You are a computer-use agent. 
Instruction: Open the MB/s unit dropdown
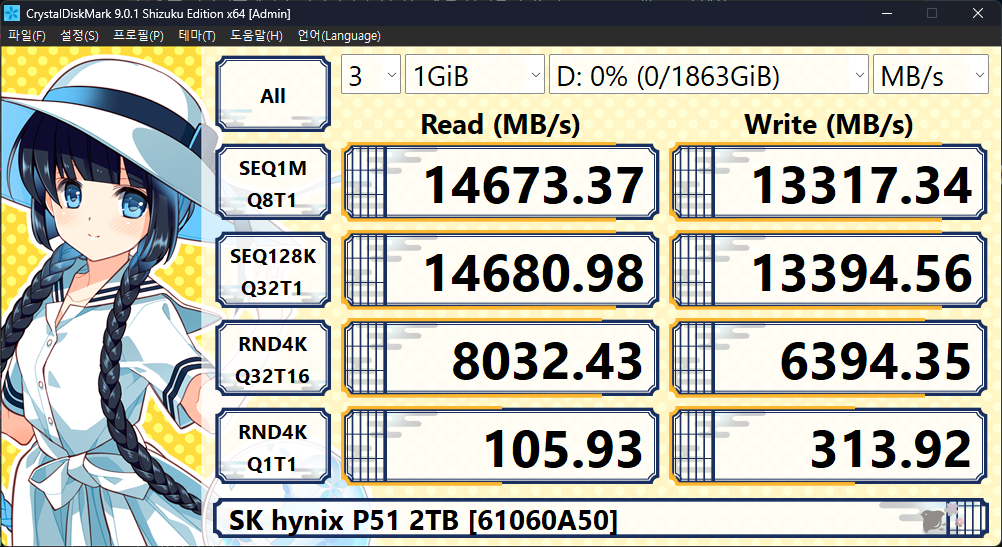pos(930,76)
